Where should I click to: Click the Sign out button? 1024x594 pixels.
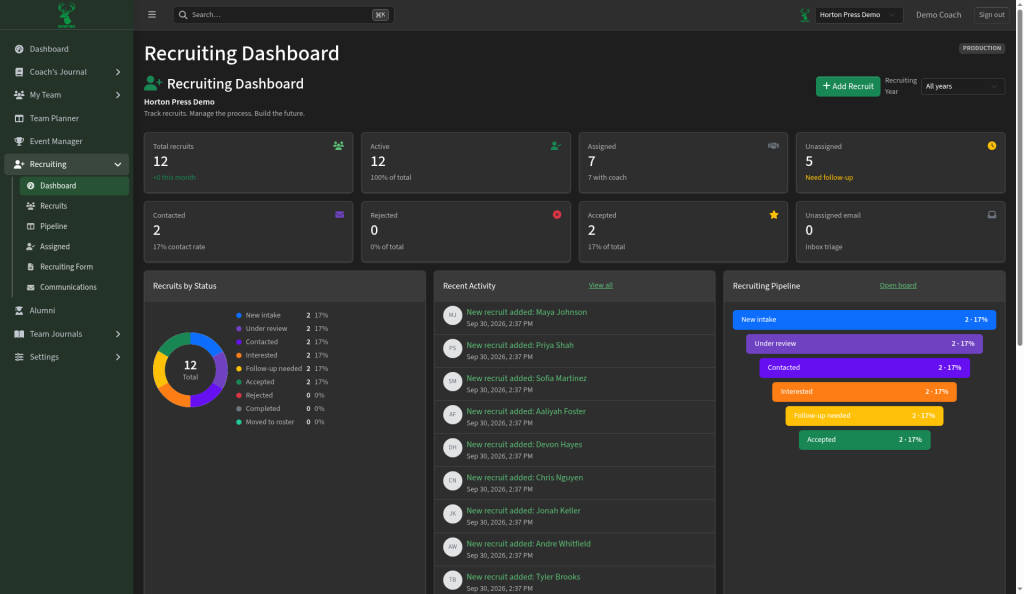(991, 14)
